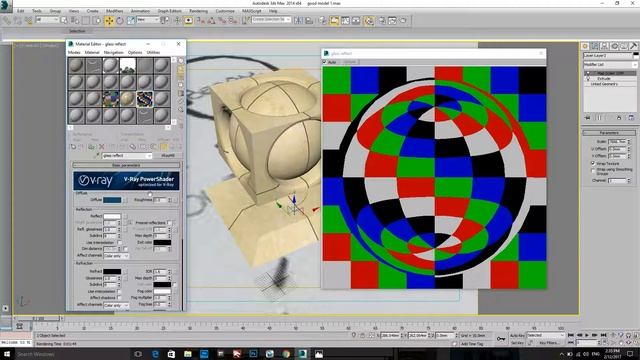Collapse the Basic parameters rollout

126,165
